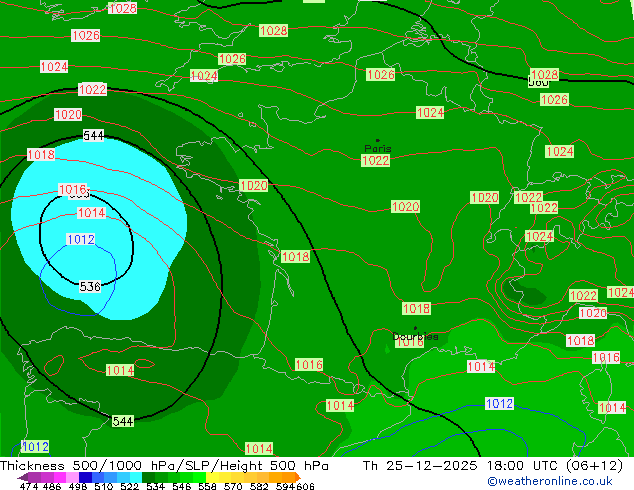Image resolution: width=634 pixels, height=490 pixels.
Task: Click the 544 label above the cyan area
Action: point(93,135)
